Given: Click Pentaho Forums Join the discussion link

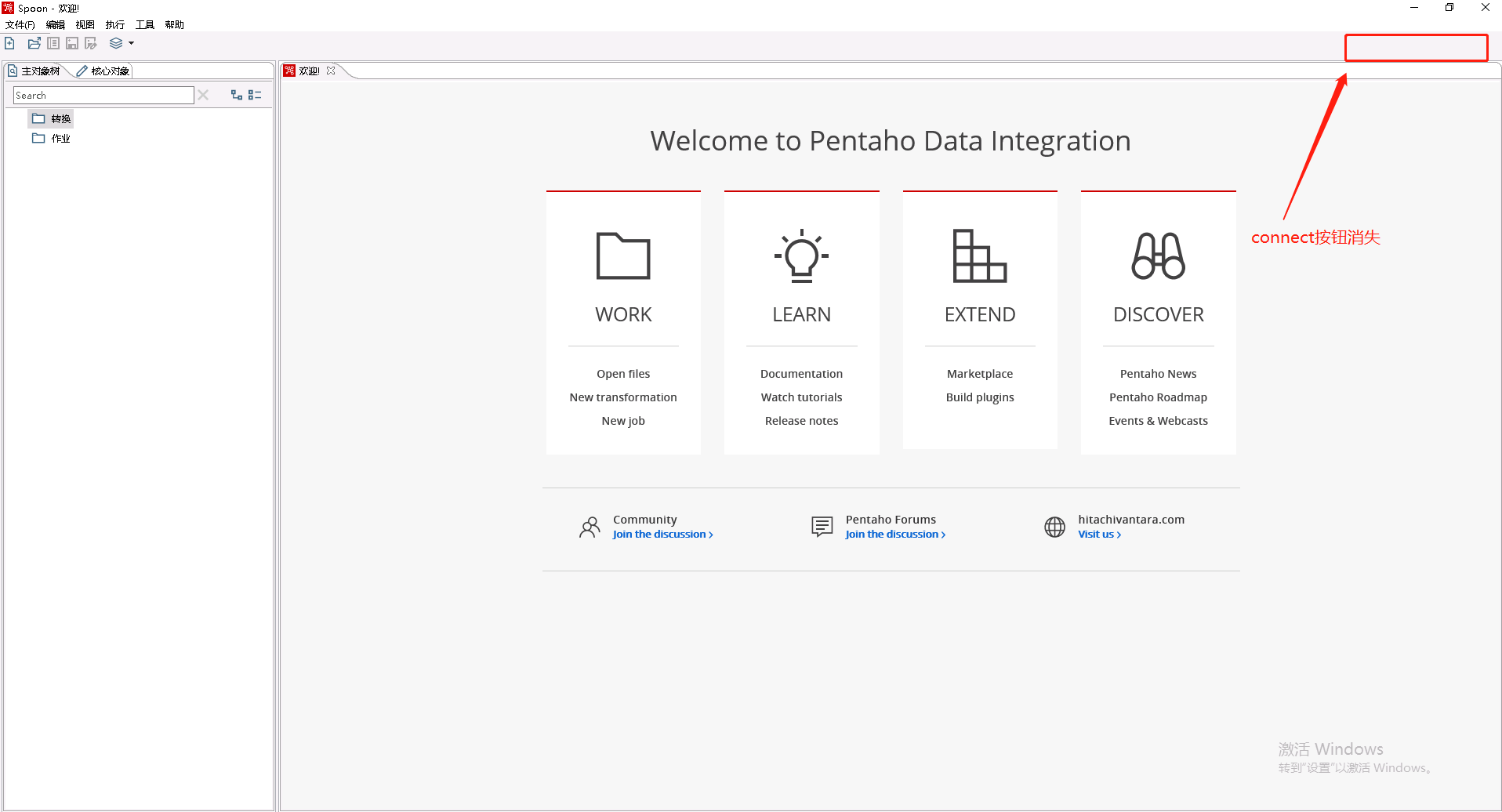Looking at the screenshot, I should pyautogui.click(x=895, y=535).
